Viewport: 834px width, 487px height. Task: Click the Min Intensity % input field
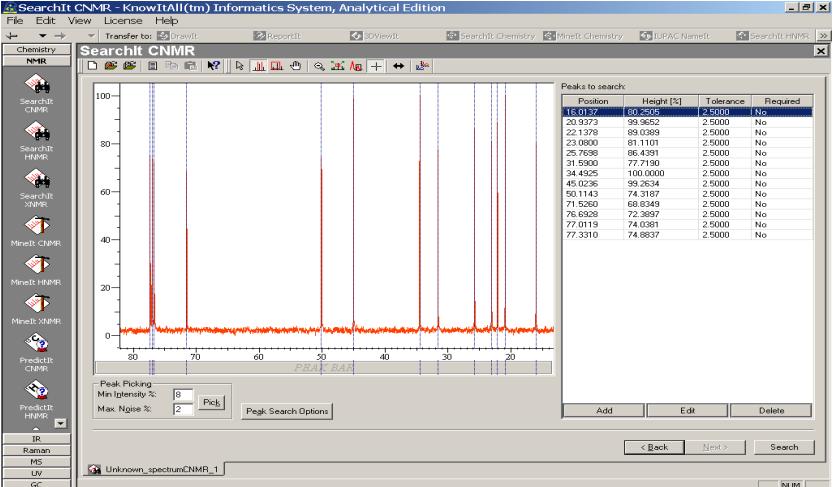(x=183, y=394)
